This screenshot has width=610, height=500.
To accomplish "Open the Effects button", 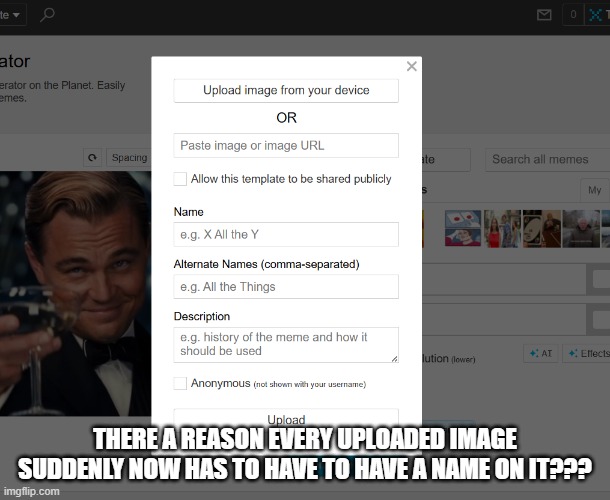I will [586, 353].
